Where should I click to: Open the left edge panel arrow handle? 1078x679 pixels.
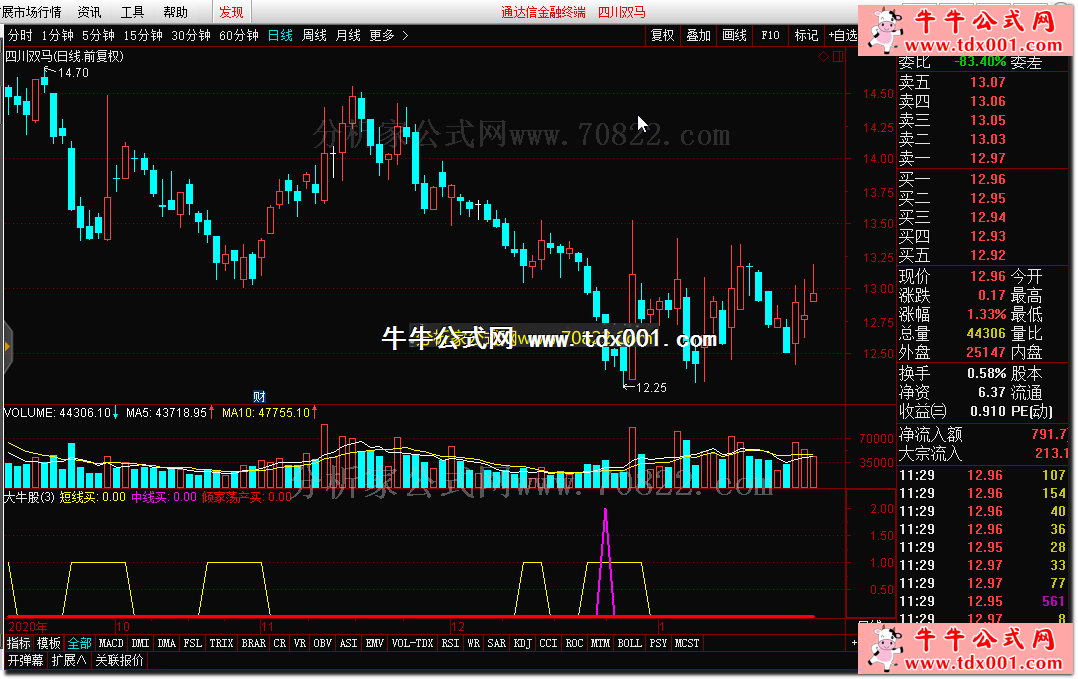tap(7, 347)
